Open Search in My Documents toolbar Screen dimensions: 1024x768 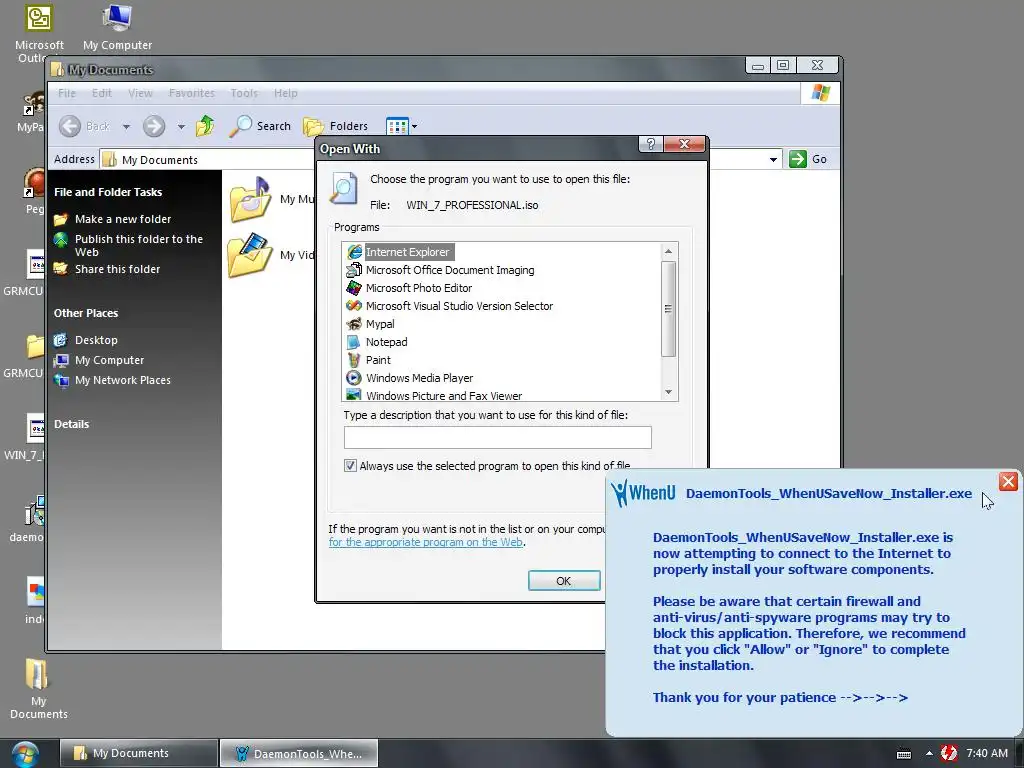click(260, 126)
